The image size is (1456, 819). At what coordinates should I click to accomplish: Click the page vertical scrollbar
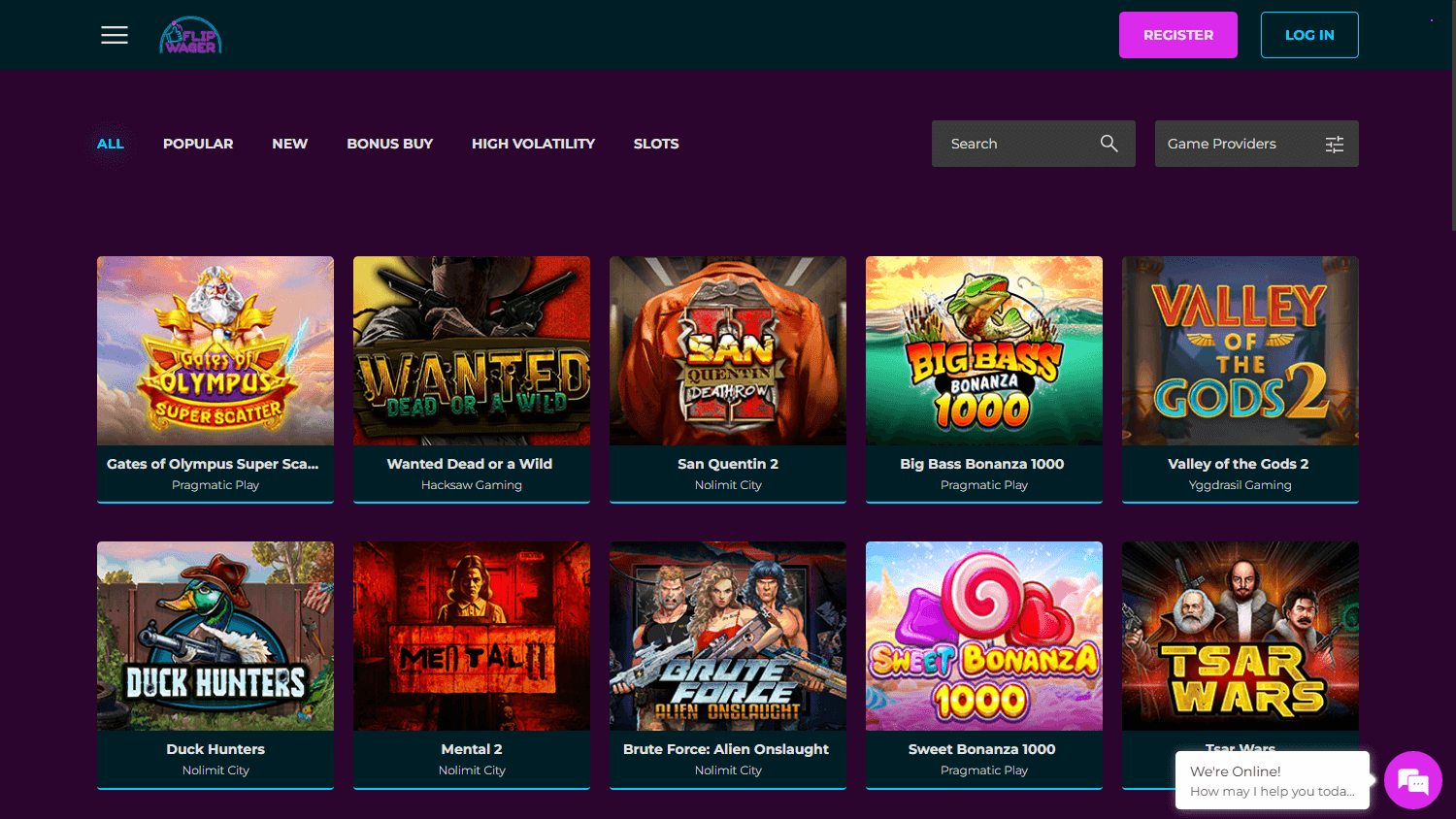point(1452,115)
